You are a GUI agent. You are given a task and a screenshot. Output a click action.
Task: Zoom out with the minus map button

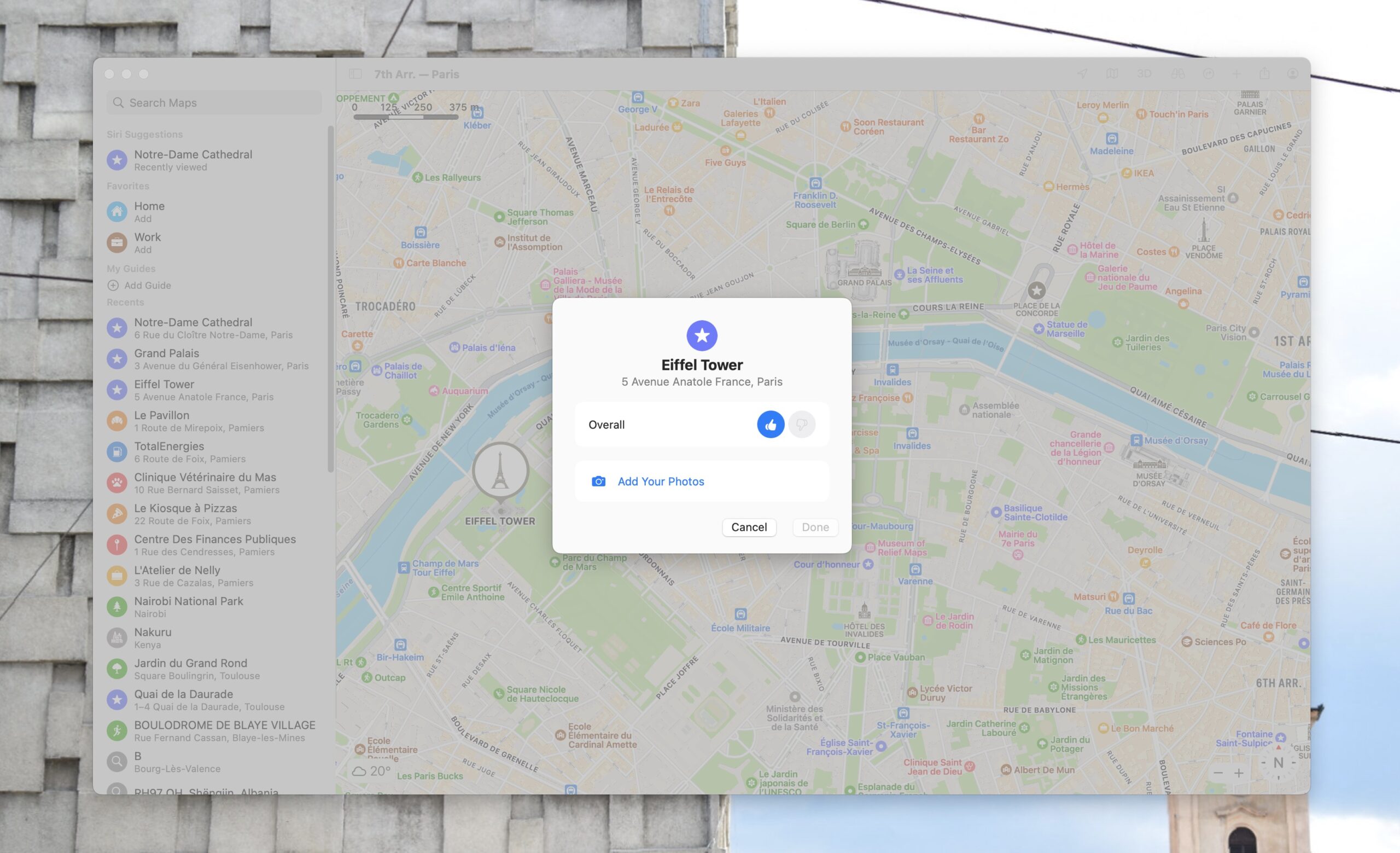click(x=1217, y=773)
